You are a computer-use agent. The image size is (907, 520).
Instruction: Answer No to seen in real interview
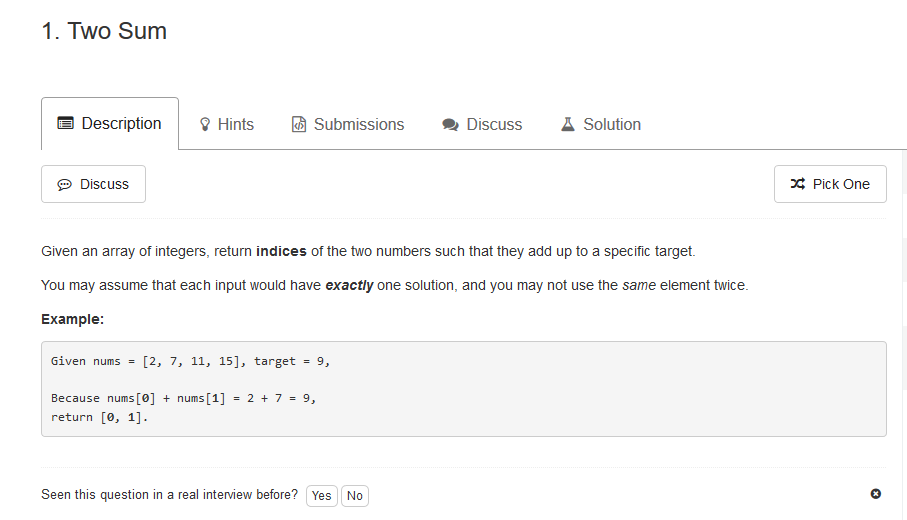[355, 496]
